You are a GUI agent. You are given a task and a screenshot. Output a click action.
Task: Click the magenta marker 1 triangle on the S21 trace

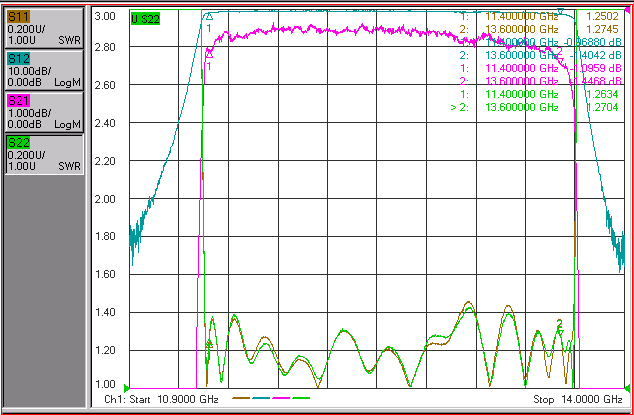(x=209, y=53)
